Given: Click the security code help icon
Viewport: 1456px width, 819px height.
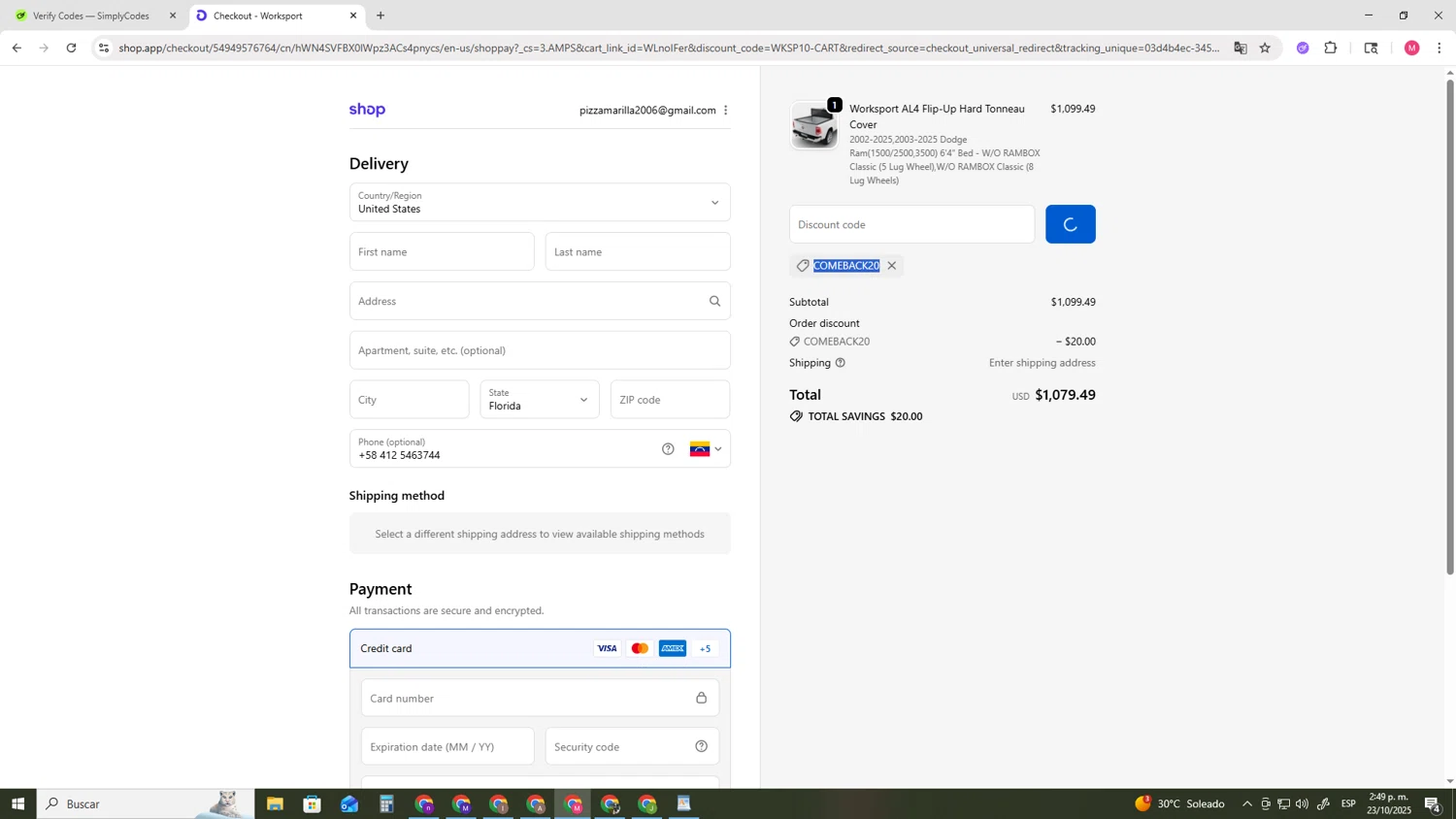Looking at the screenshot, I should point(702,746).
